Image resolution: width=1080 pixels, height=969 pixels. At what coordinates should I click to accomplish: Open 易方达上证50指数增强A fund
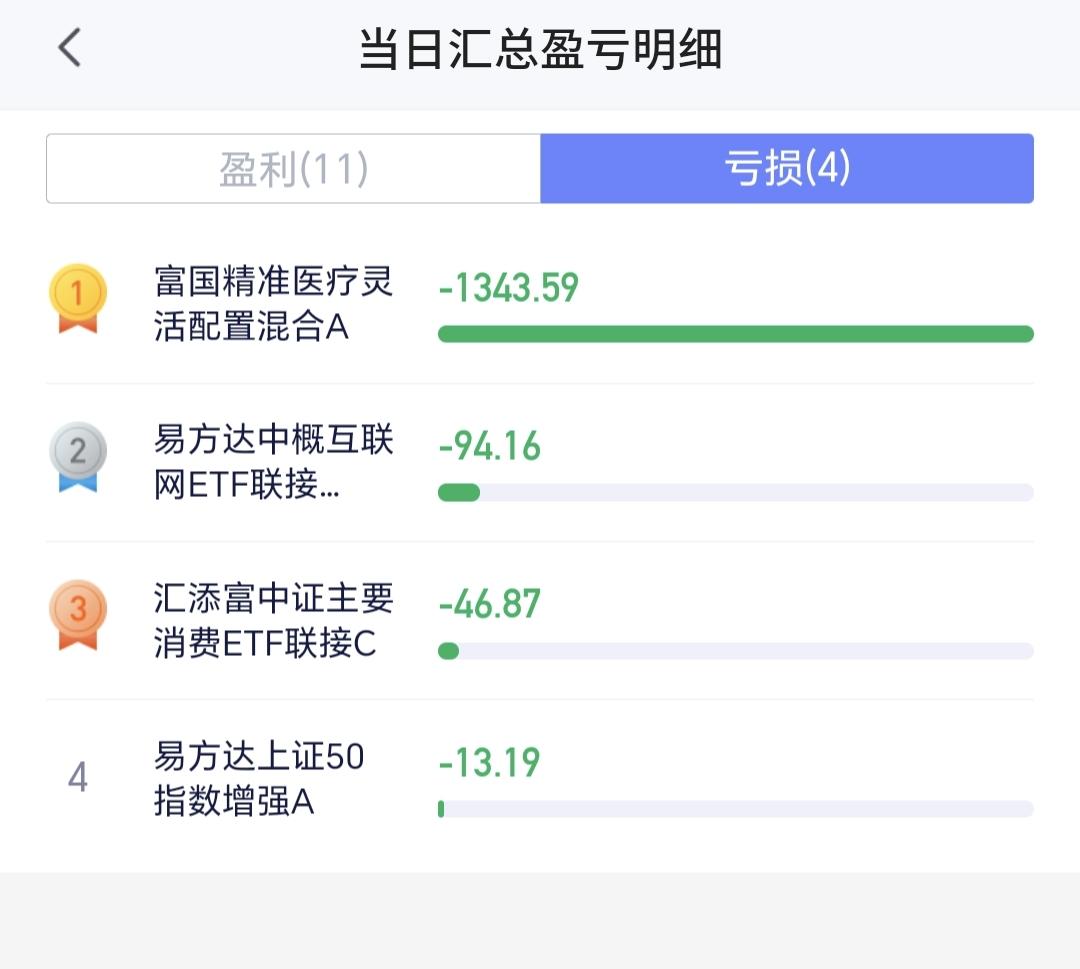pyautogui.click(x=258, y=779)
